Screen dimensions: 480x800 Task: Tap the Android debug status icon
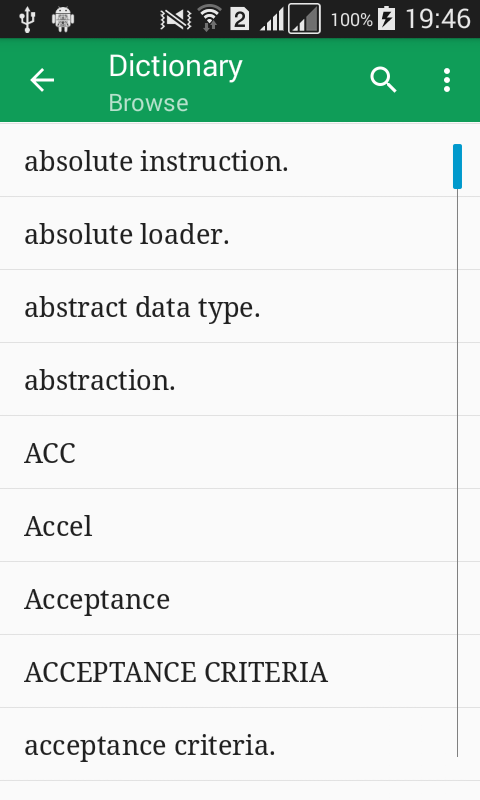(63, 19)
